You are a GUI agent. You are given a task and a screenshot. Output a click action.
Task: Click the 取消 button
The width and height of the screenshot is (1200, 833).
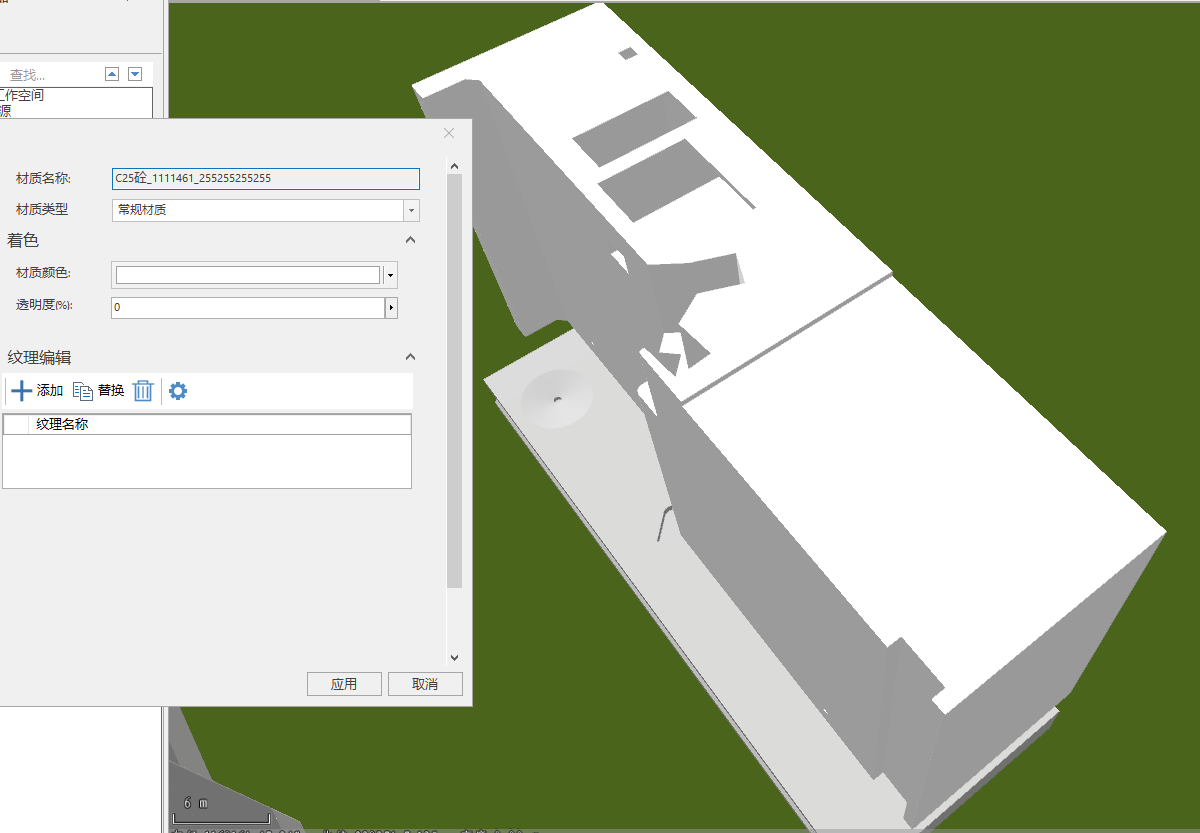tap(425, 684)
